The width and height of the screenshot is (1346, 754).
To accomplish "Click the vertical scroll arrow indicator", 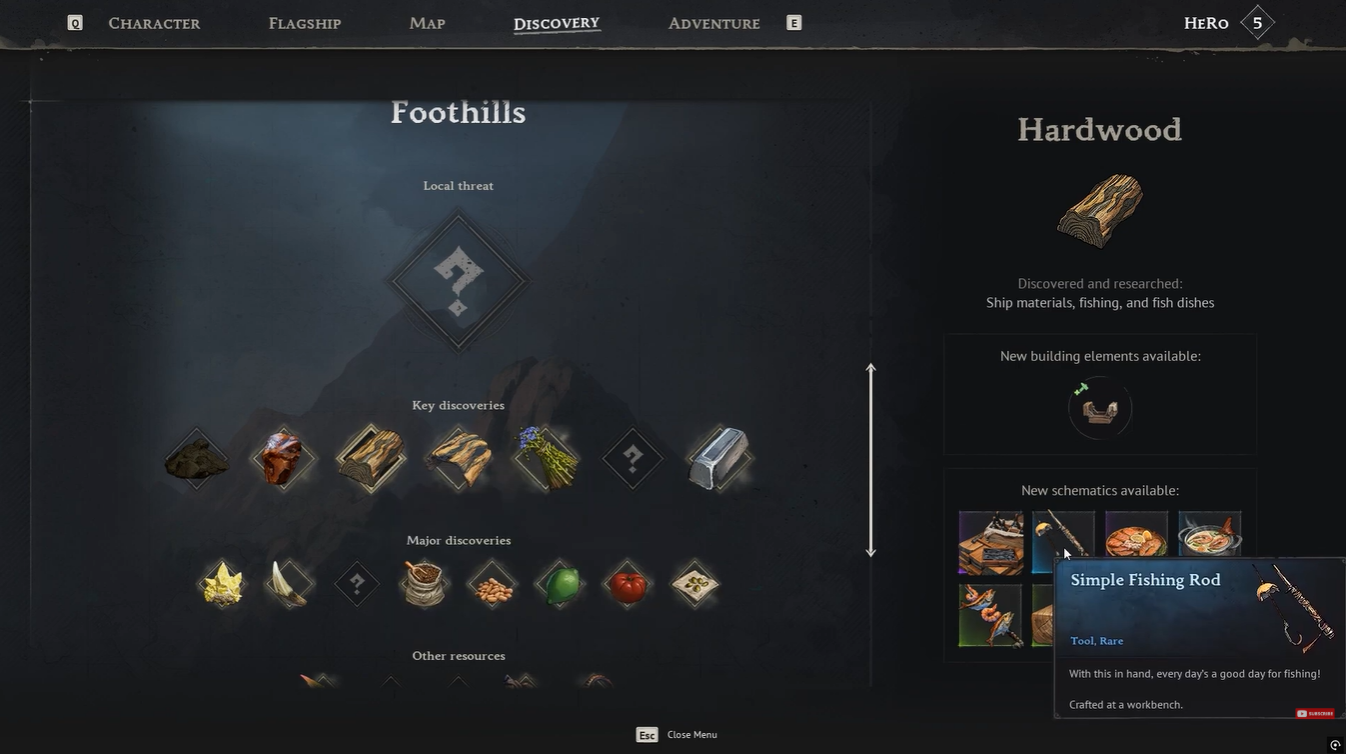I will [871, 460].
